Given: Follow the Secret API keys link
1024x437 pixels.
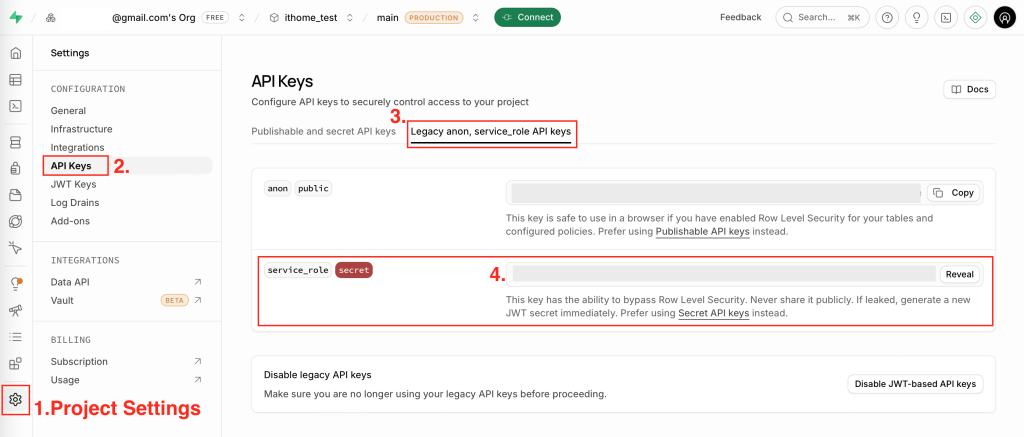Looking at the screenshot, I should (x=714, y=314).
